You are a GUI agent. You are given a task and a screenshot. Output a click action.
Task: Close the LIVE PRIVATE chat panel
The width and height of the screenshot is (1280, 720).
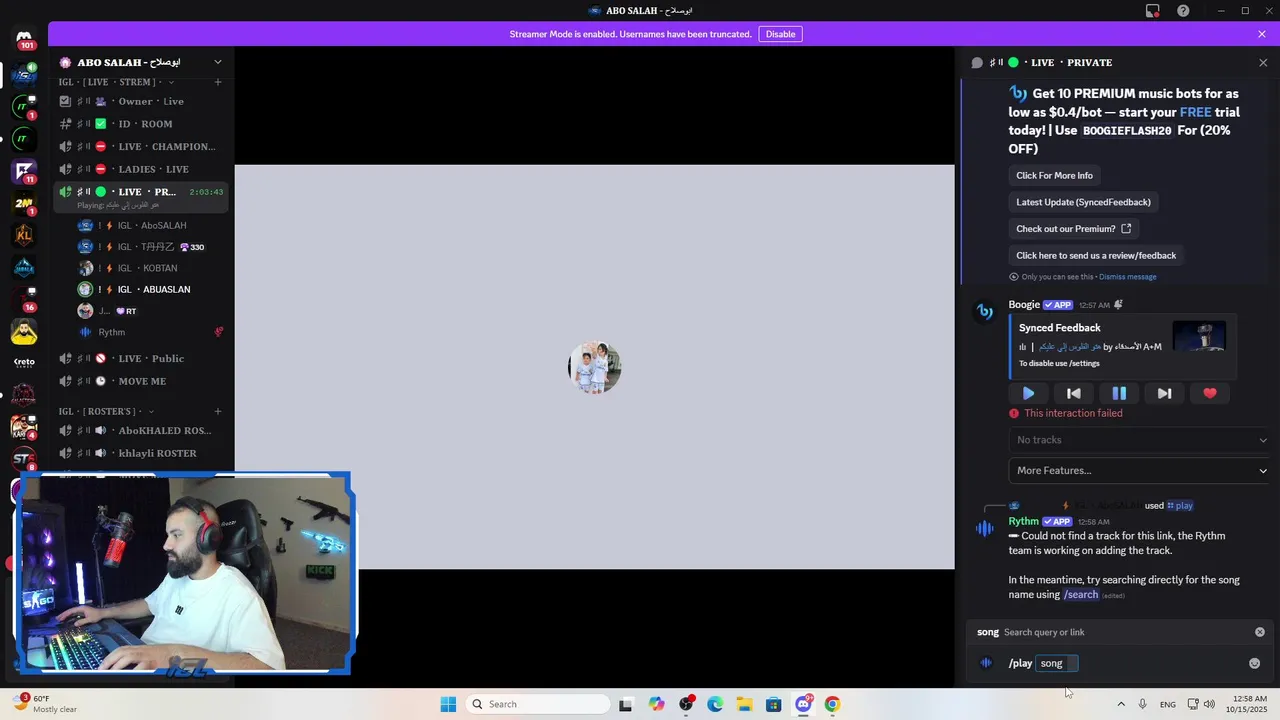[x=1263, y=62]
